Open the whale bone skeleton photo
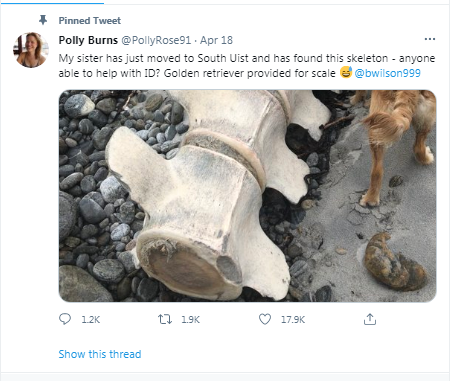459x381 pixels. coord(247,196)
